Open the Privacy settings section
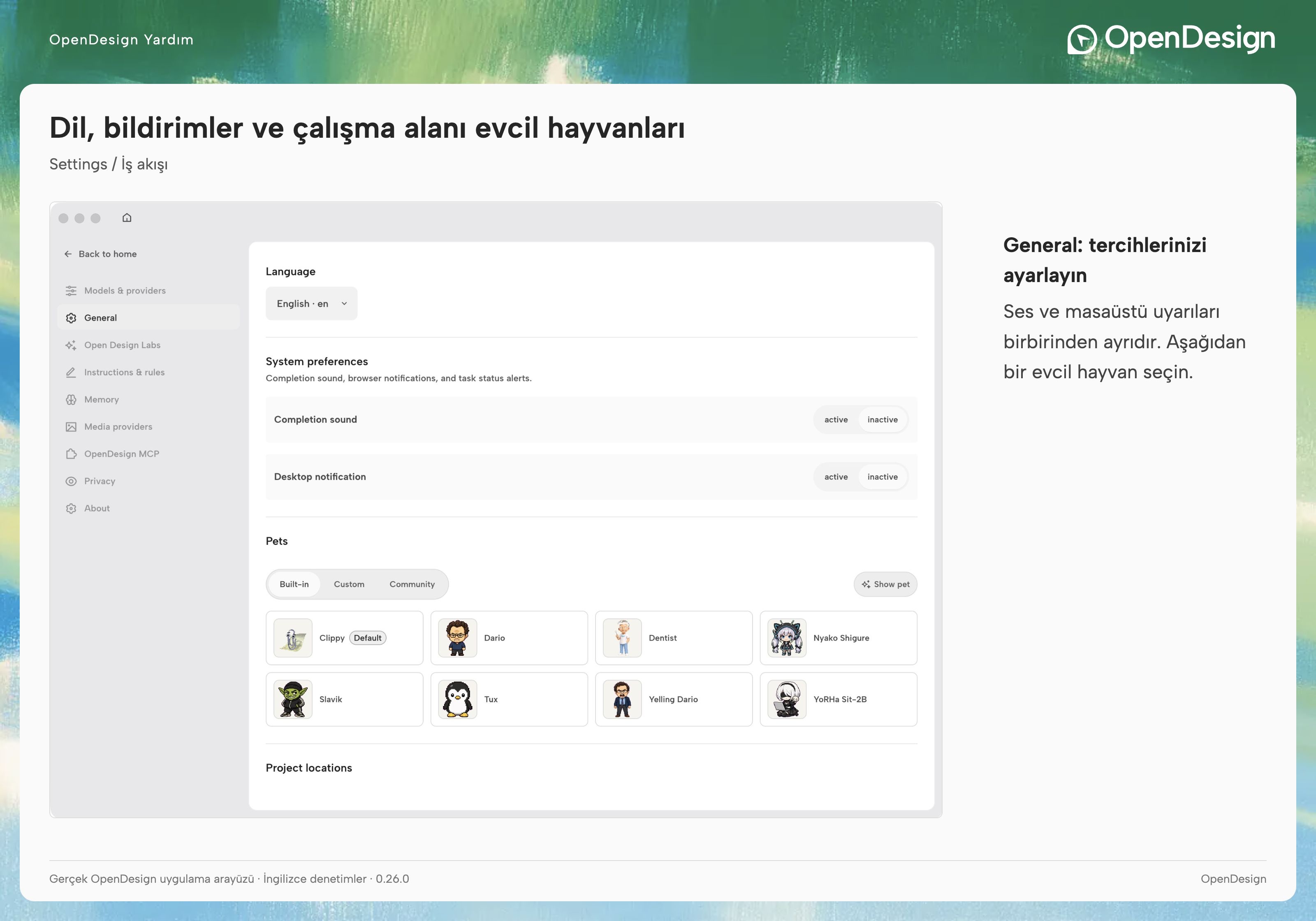 [x=148, y=481]
